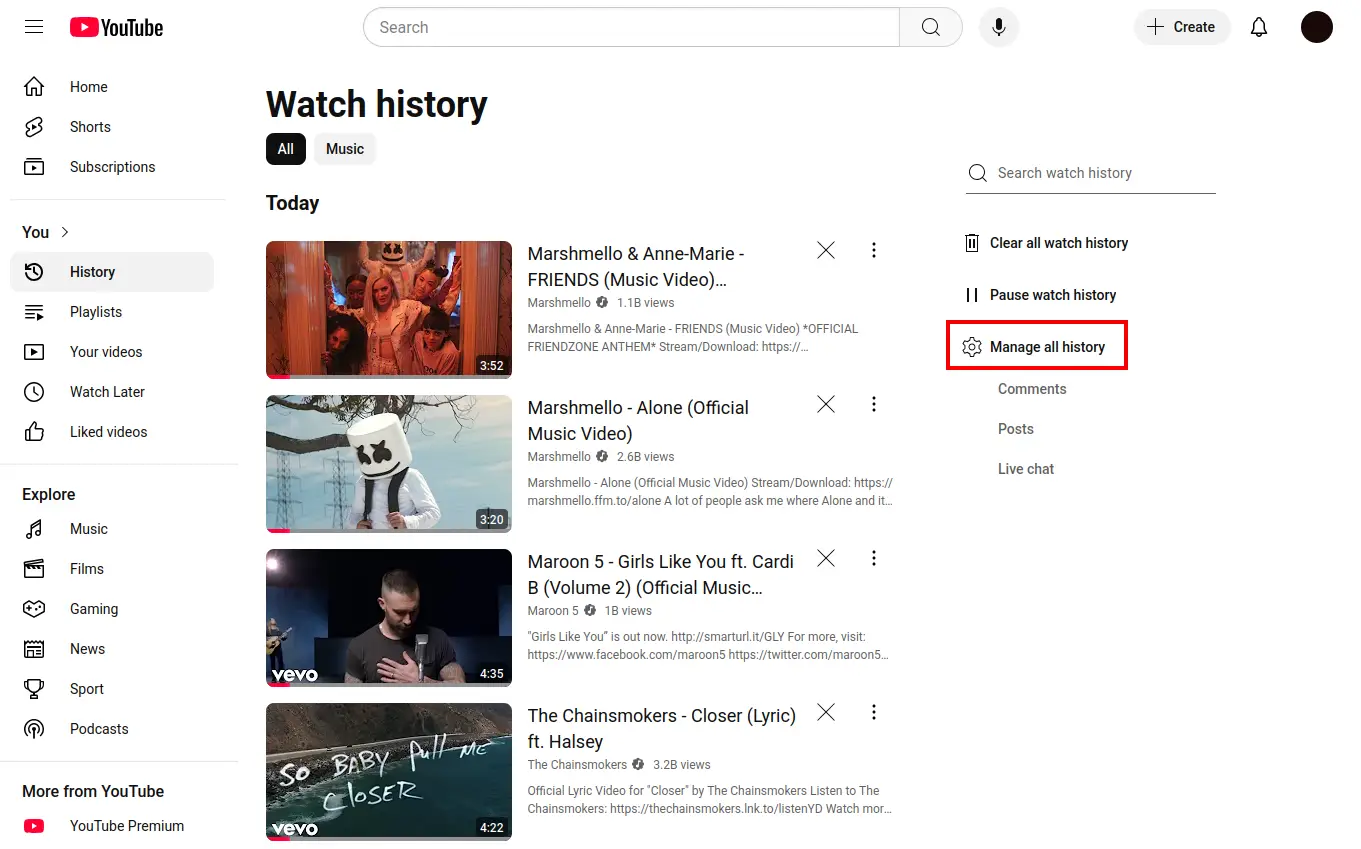Click the Your videos icon
The height and width of the screenshot is (849, 1361).
(x=34, y=352)
